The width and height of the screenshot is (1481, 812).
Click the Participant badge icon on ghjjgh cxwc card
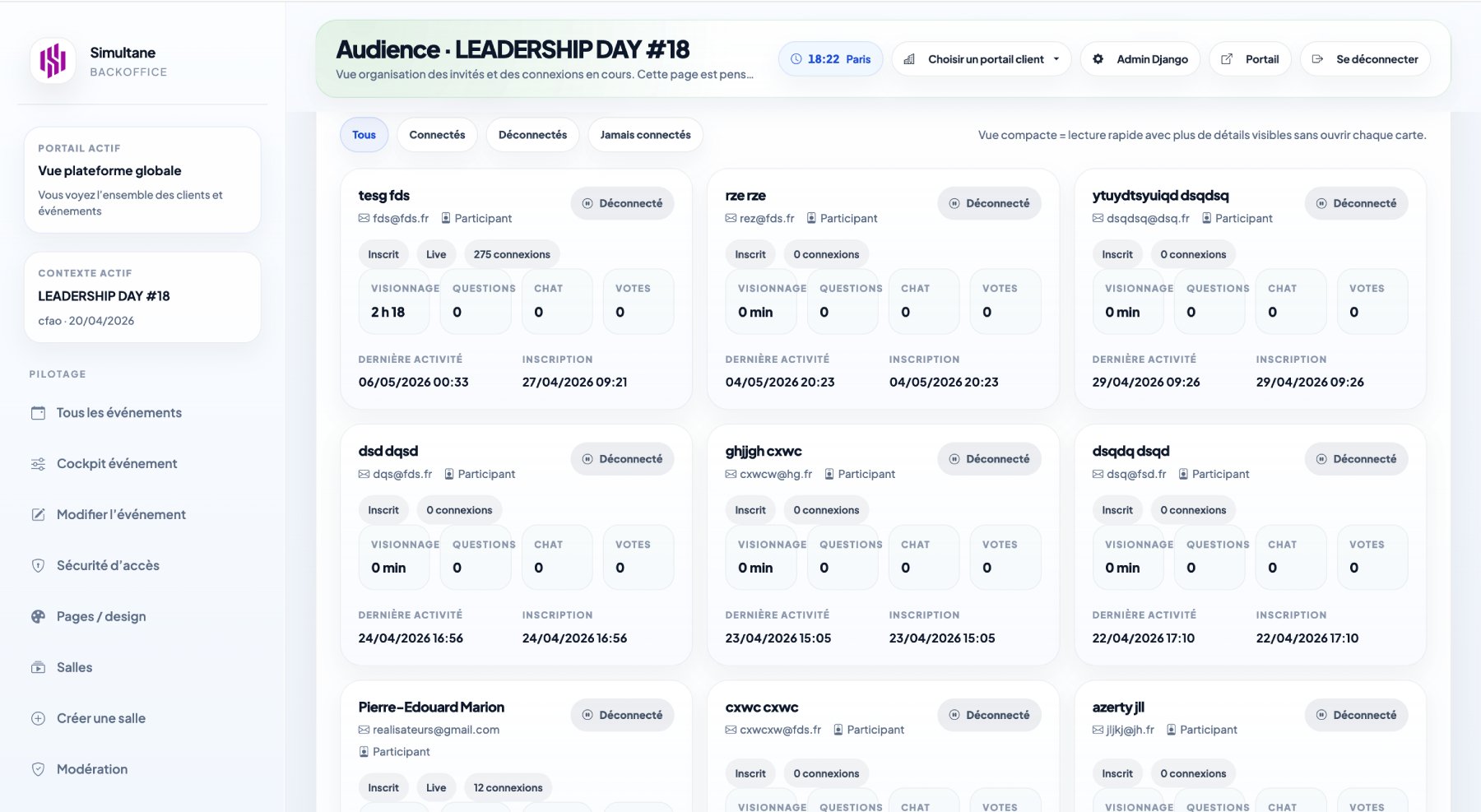click(829, 475)
